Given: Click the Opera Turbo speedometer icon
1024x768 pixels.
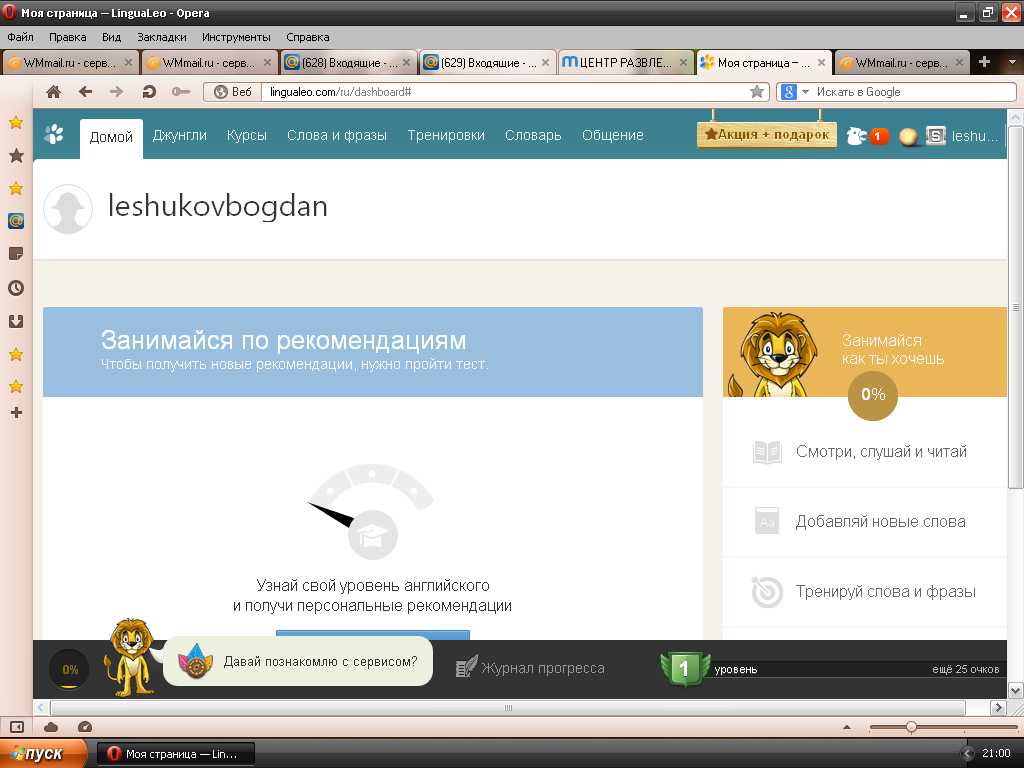Looking at the screenshot, I should point(85,727).
